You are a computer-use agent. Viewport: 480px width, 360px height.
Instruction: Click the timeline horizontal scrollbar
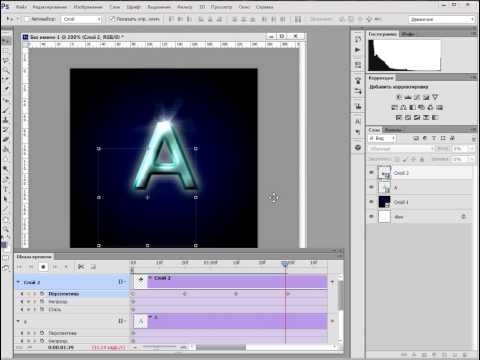(221, 347)
